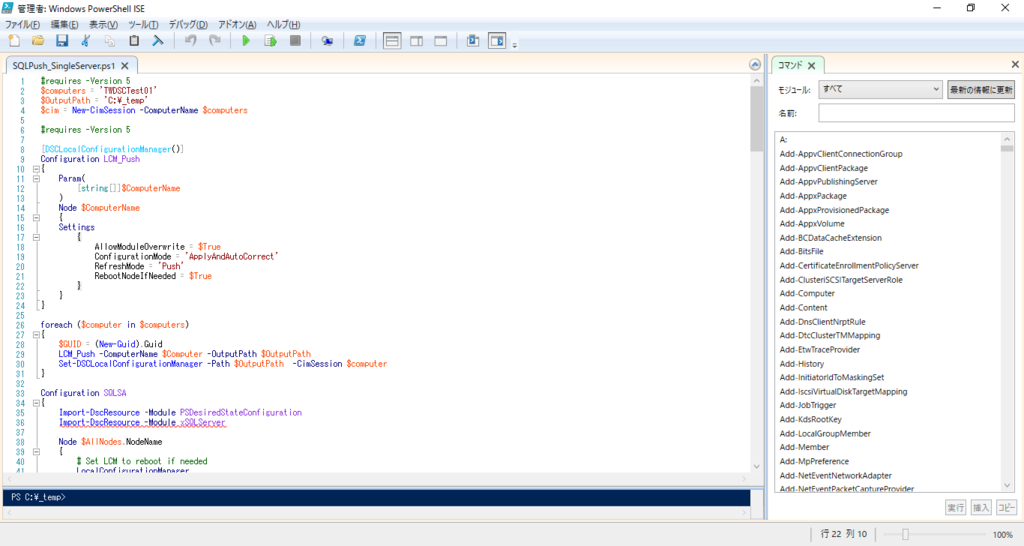Show command window icon
Image resolution: width=1024 pixels, height=546 pixels.
473,41
